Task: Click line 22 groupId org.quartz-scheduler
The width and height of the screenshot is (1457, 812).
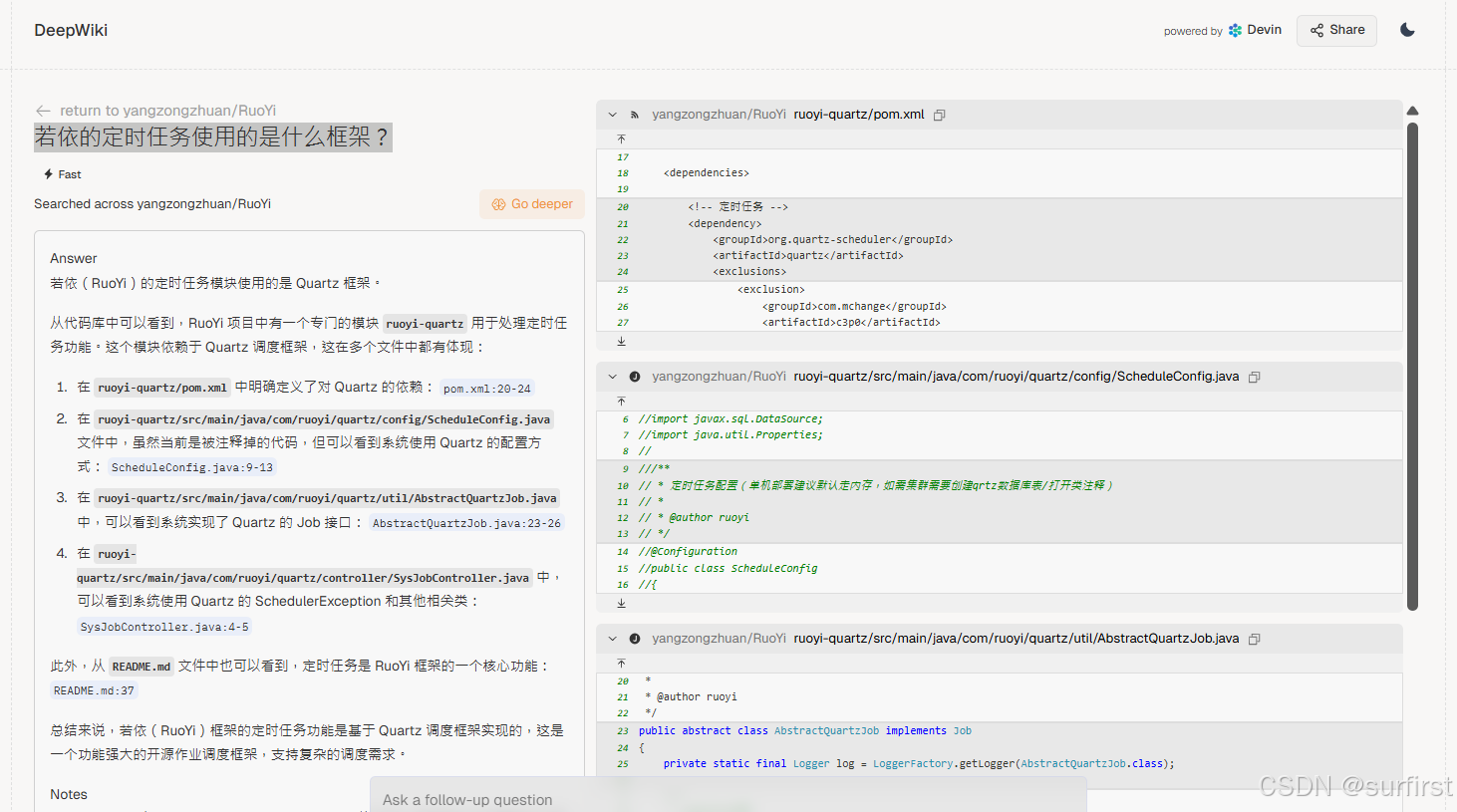Action: coord(832,240)
